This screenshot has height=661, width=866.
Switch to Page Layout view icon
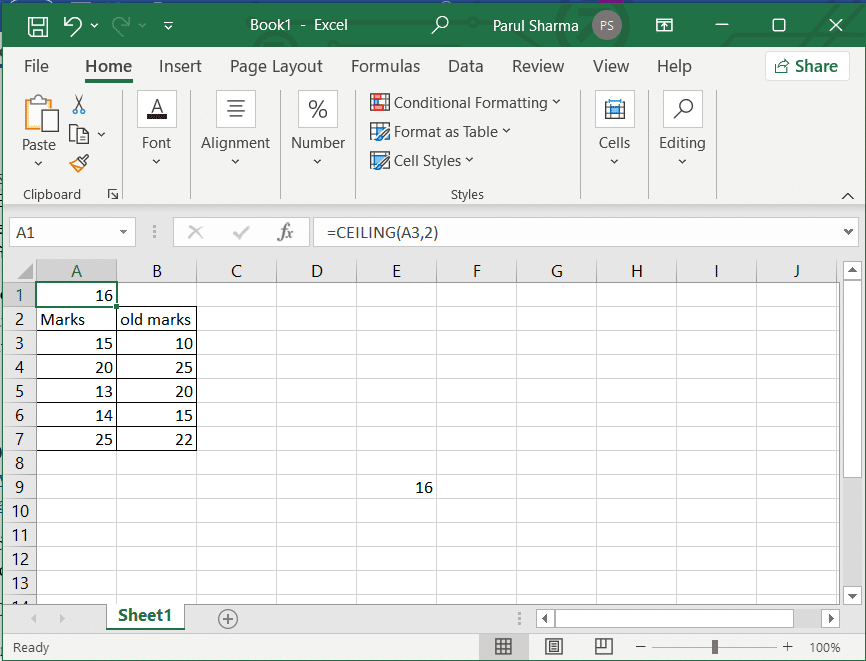(553, 647)
